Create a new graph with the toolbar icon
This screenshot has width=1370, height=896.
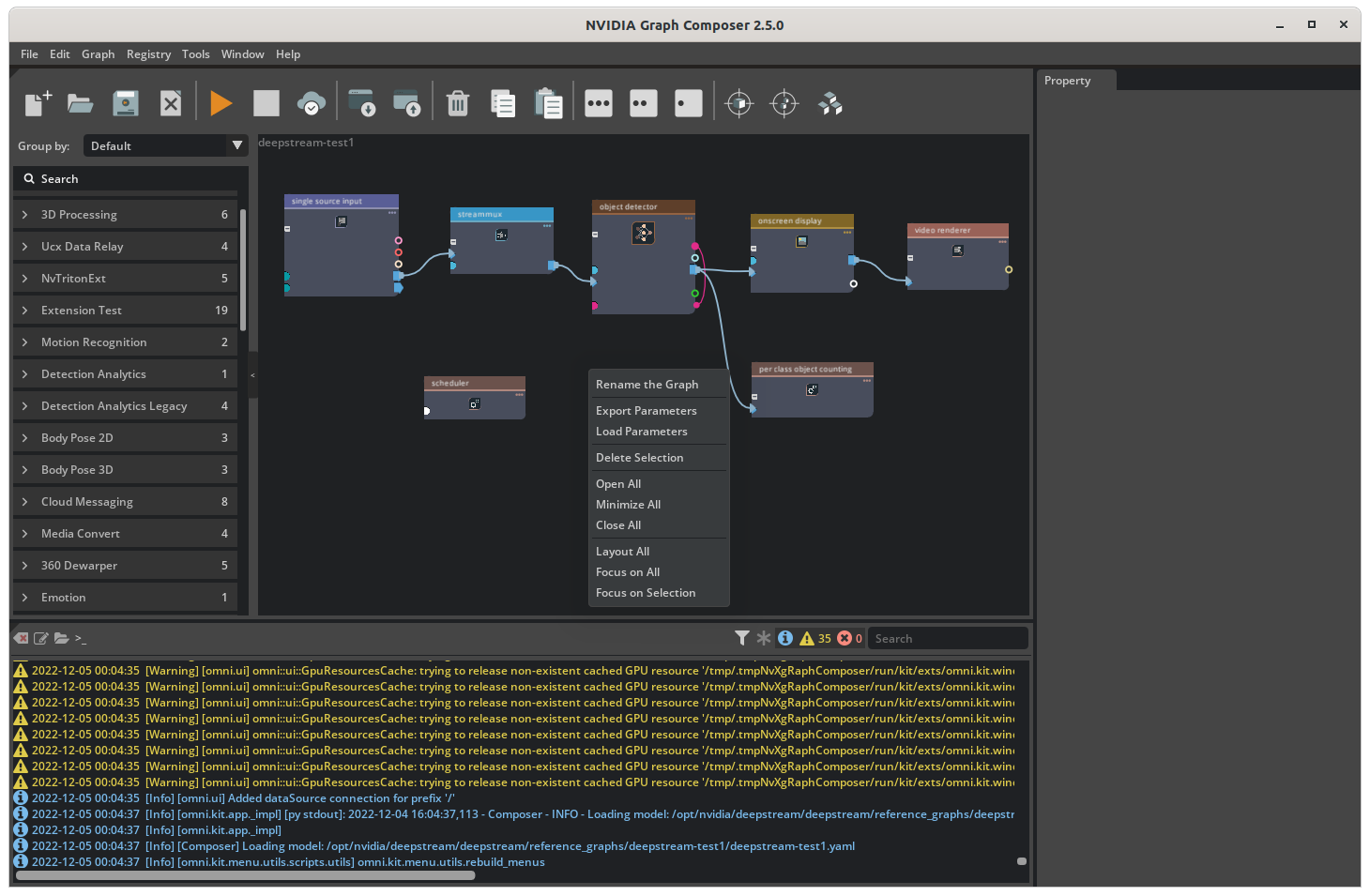[x=37, y=103]
